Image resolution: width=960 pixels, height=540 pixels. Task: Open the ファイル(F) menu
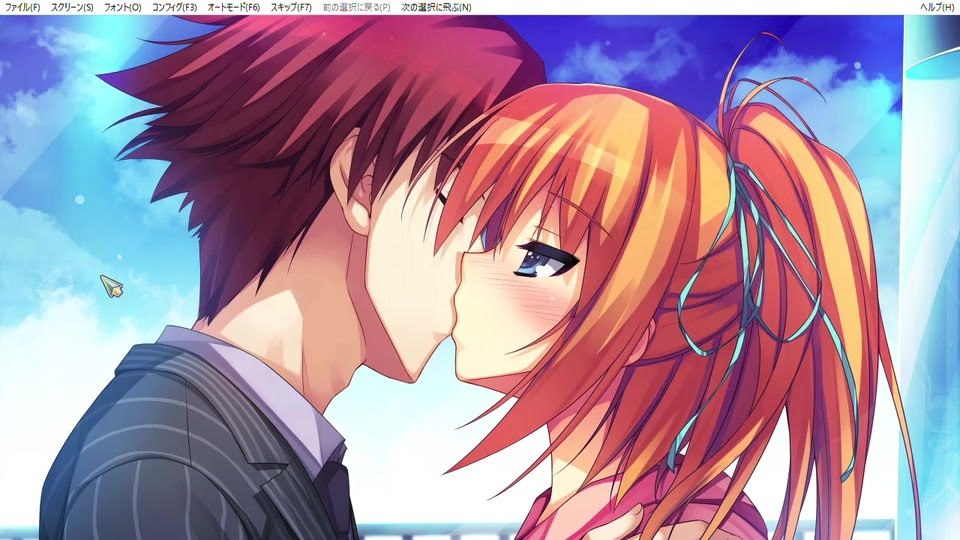22,7
